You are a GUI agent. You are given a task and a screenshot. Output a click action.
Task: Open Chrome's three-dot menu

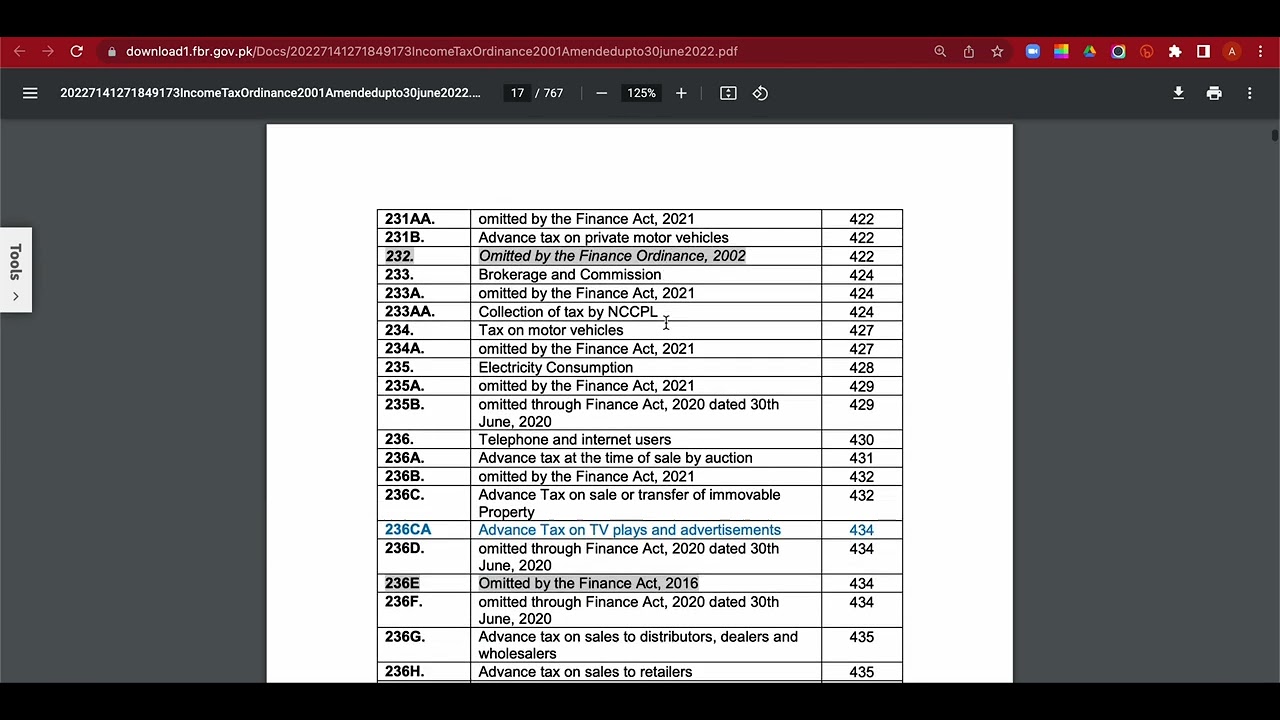pos(1260,51)
